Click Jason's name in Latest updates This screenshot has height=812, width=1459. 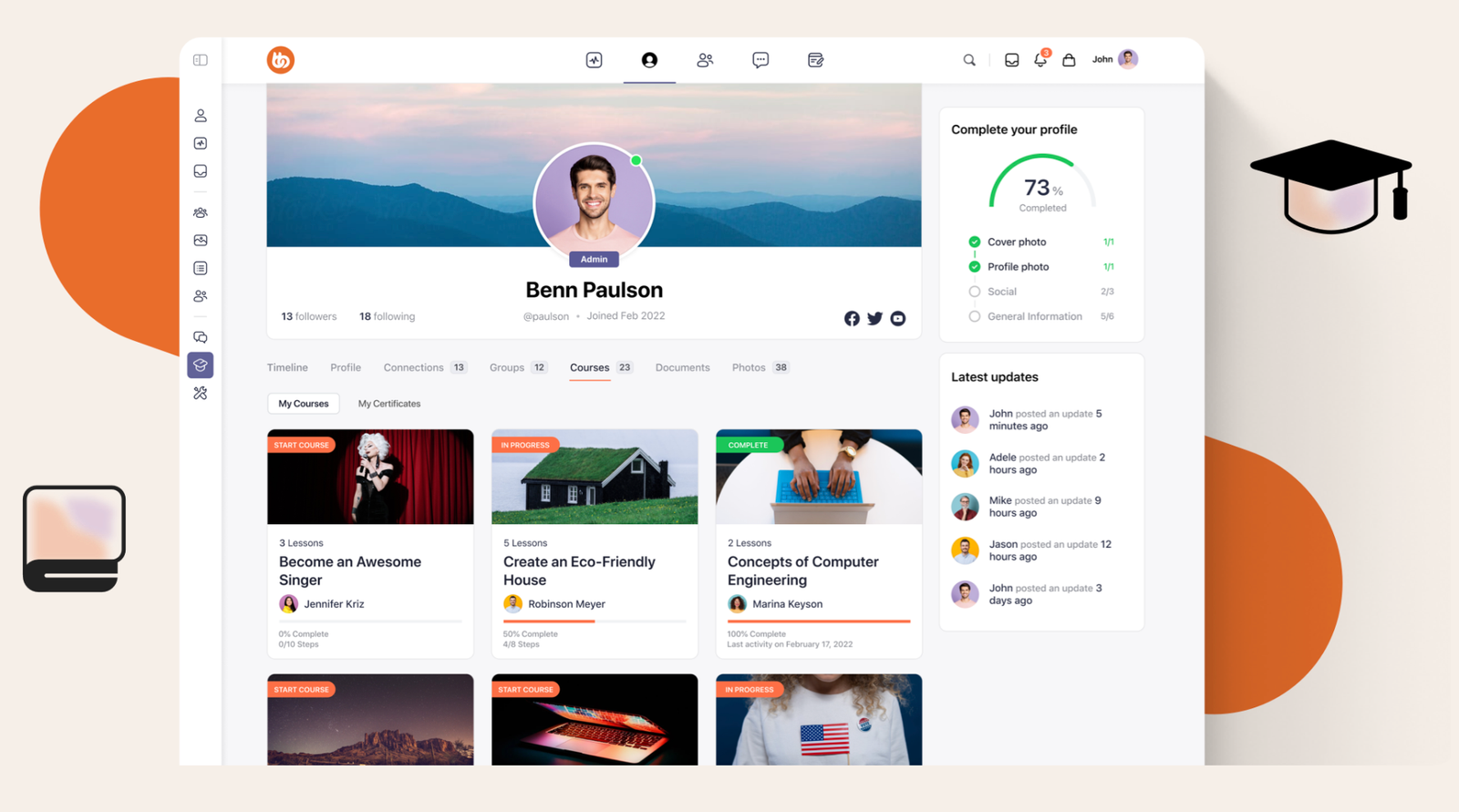coord(1003,544)
